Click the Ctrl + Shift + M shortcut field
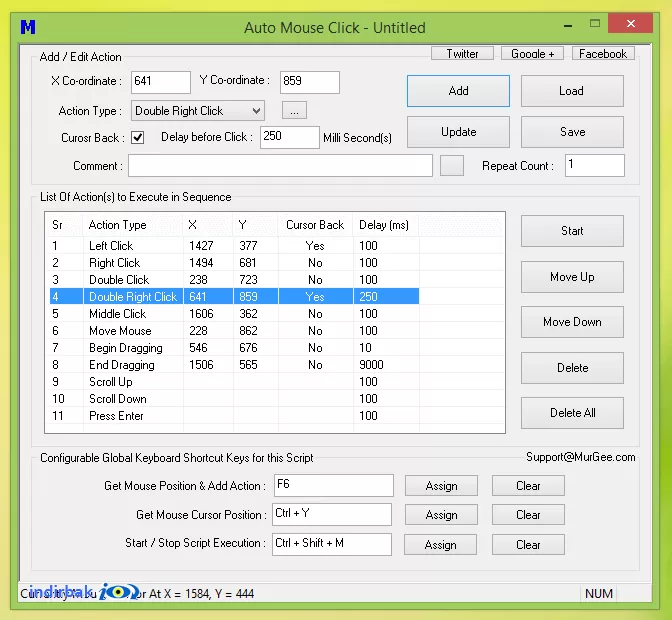Screen dimensions: 672x620 [x=332, y=544]
